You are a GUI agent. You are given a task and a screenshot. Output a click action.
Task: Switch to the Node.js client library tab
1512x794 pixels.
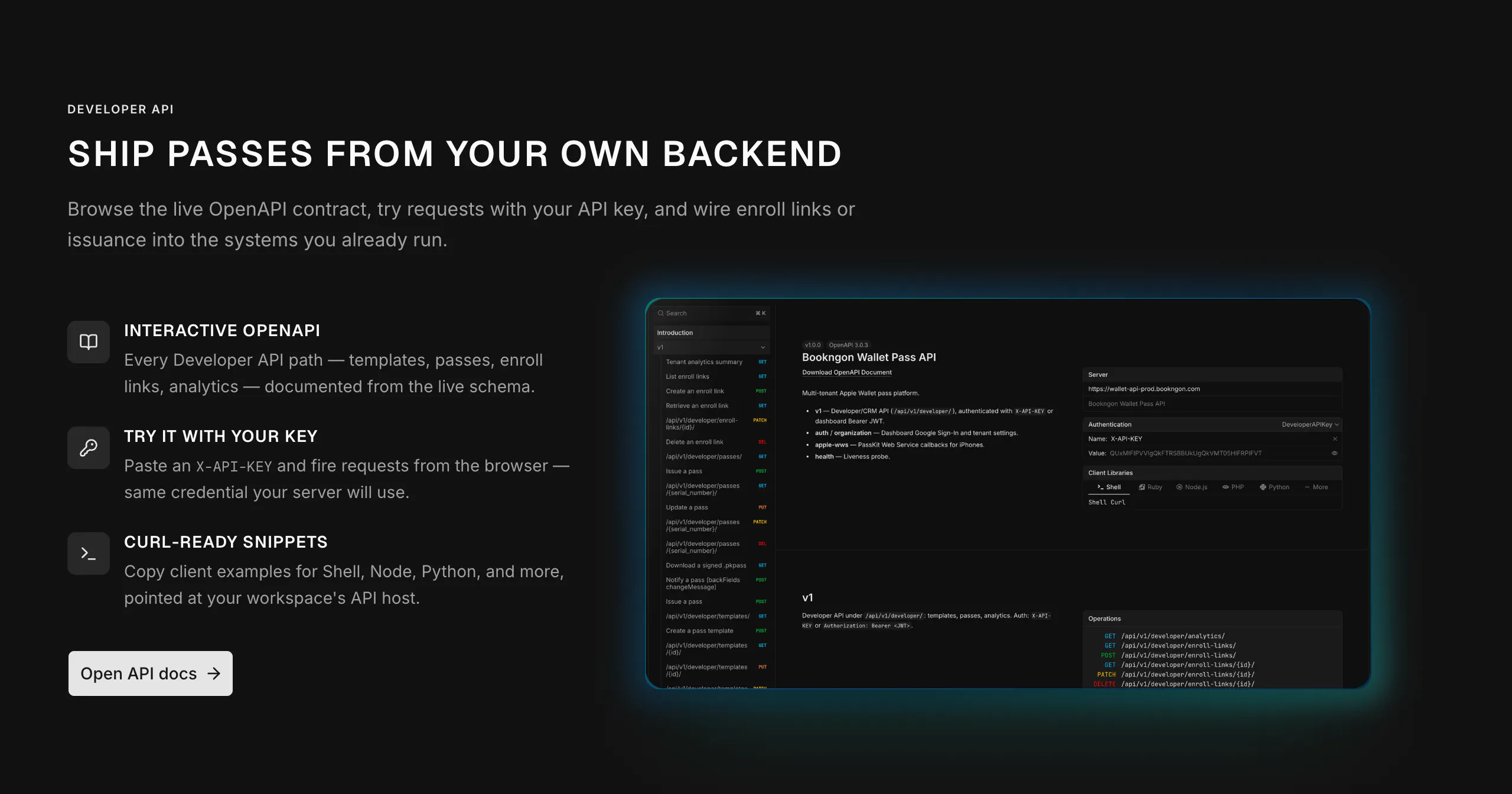click(1192, 487)
